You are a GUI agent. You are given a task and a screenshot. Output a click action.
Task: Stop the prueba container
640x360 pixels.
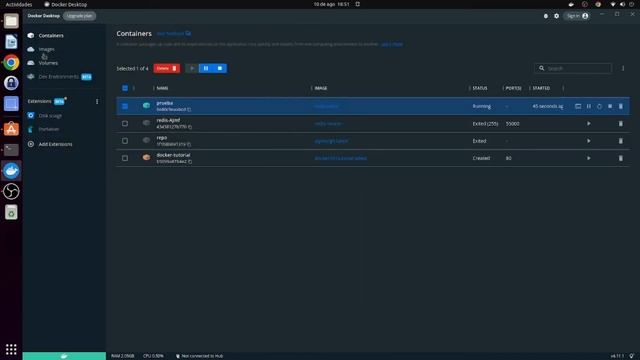point(610,106)
